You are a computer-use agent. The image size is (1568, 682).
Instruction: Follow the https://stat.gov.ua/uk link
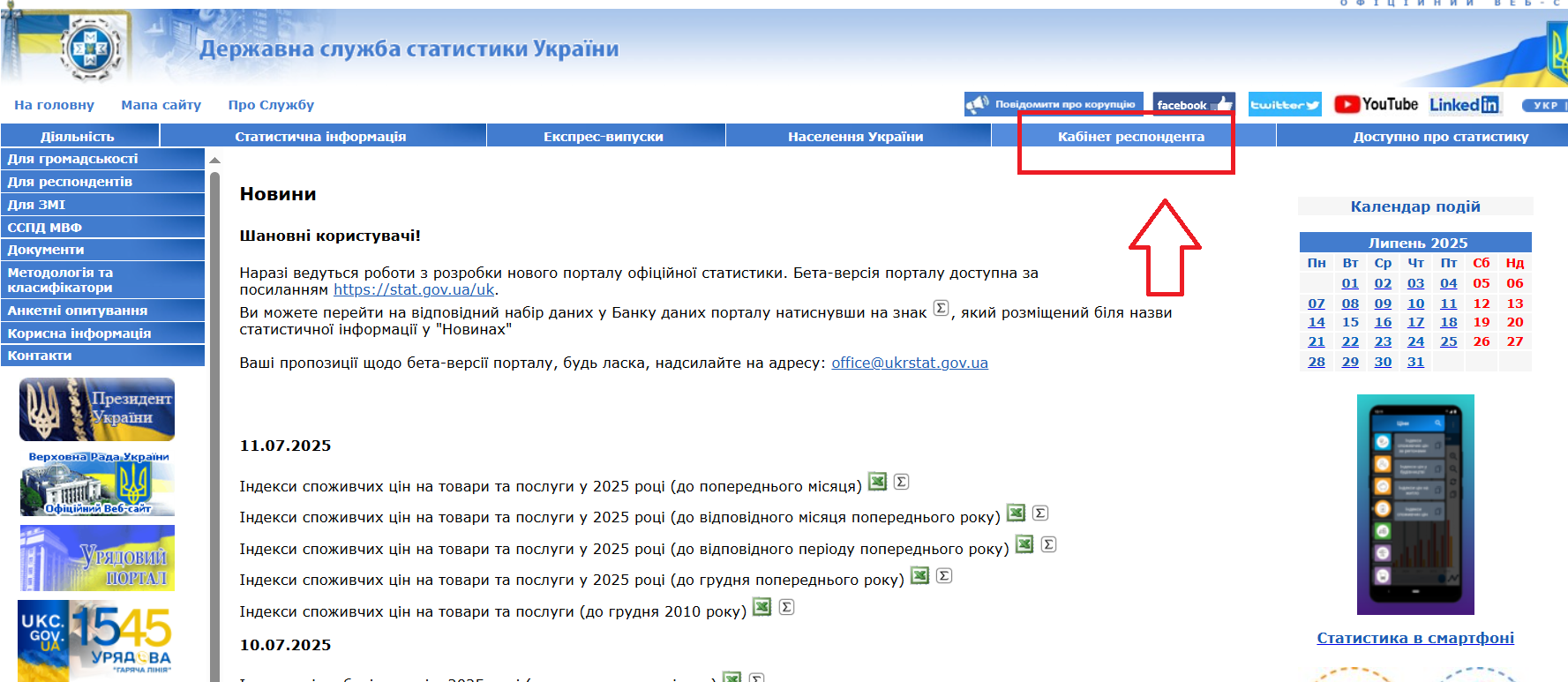(x=414, y=289)
